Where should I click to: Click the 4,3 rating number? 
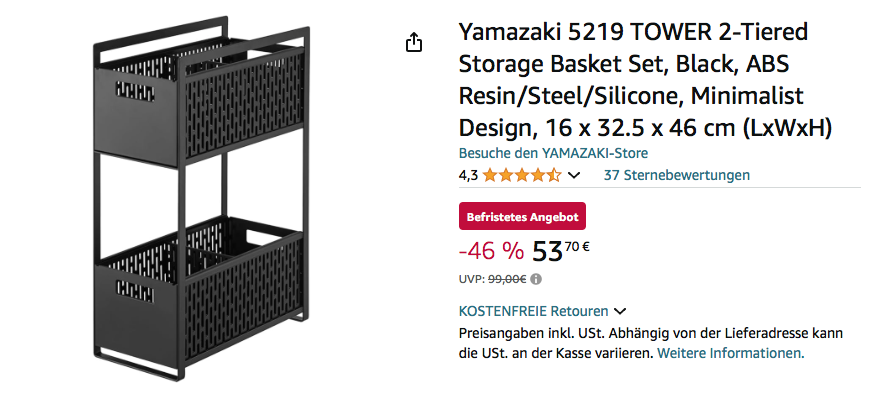[x=468, y=175]
